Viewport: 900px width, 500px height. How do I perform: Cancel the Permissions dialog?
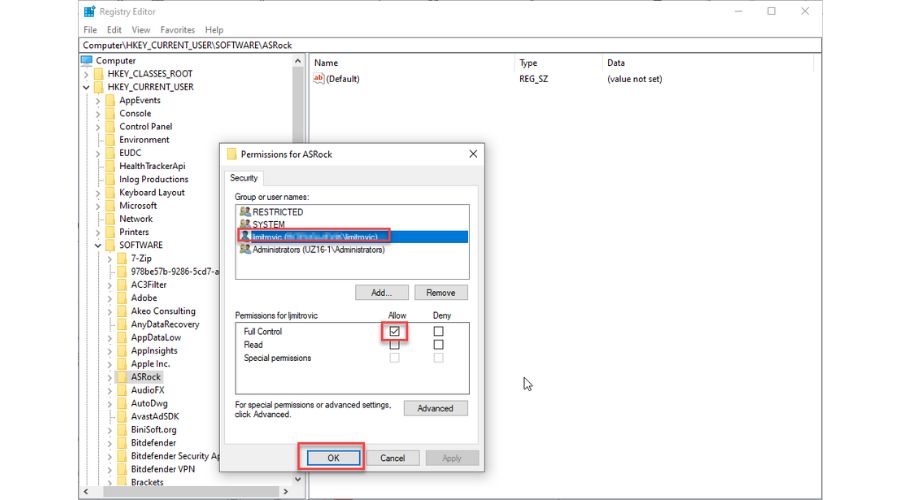pyautogui.click(x=393, y=458)
